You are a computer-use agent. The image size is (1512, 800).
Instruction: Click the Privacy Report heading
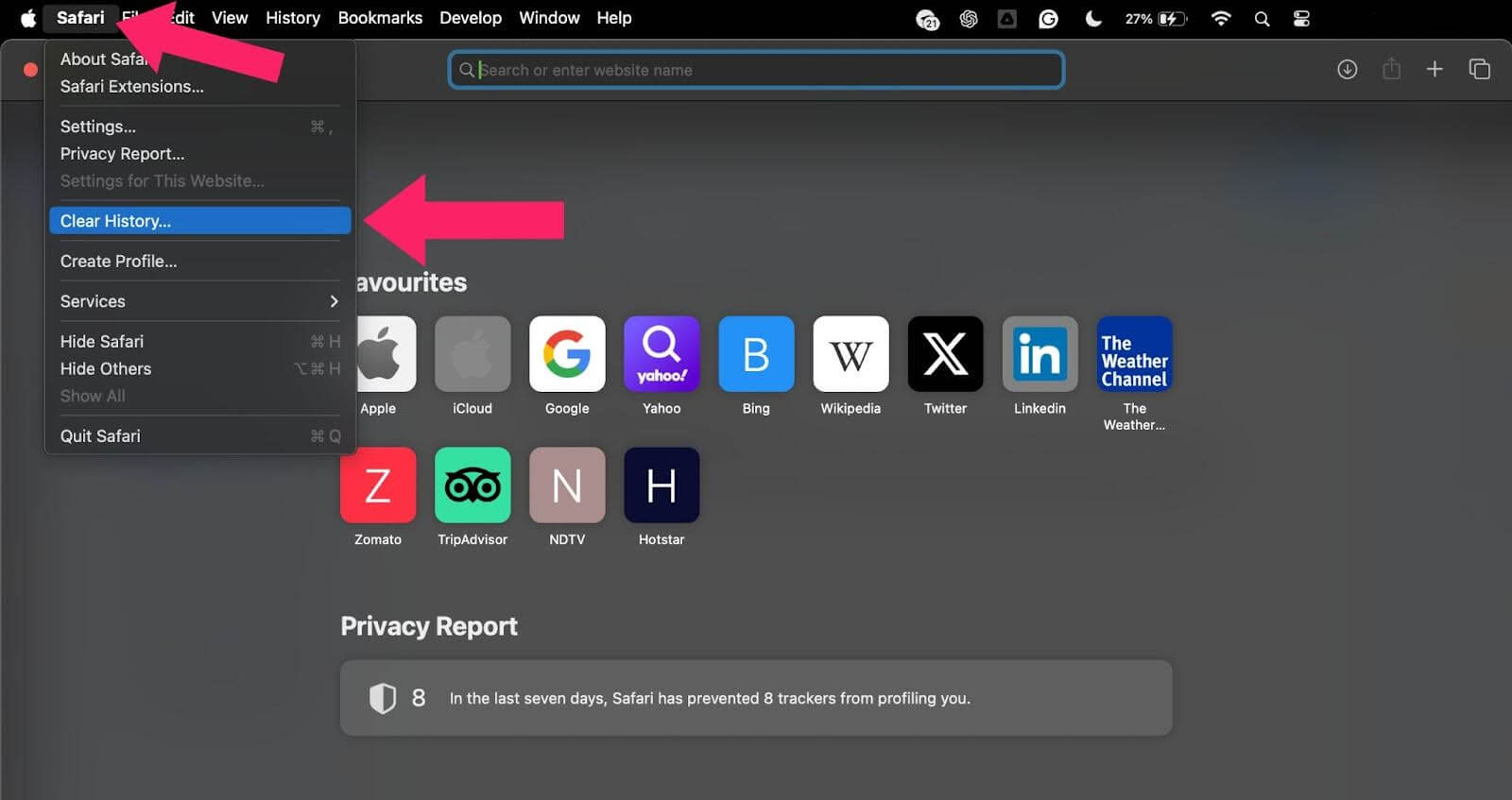429,626
